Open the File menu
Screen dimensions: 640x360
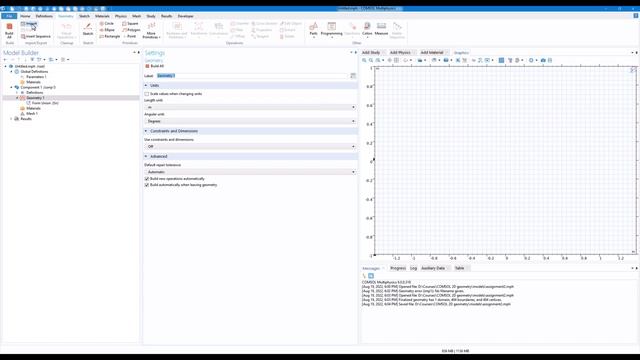pyautogui.click(x=9, y=16)
